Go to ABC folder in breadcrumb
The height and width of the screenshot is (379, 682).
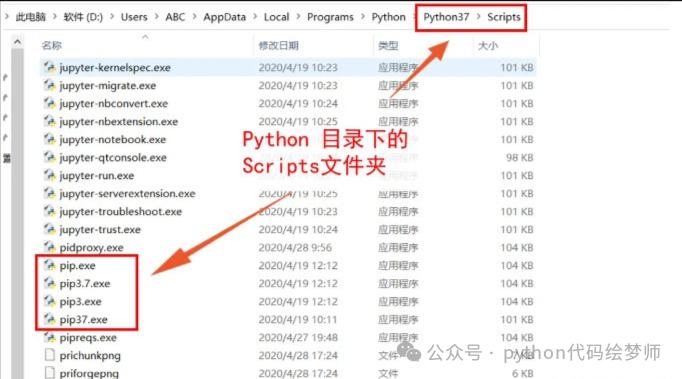tap(175, 17)
